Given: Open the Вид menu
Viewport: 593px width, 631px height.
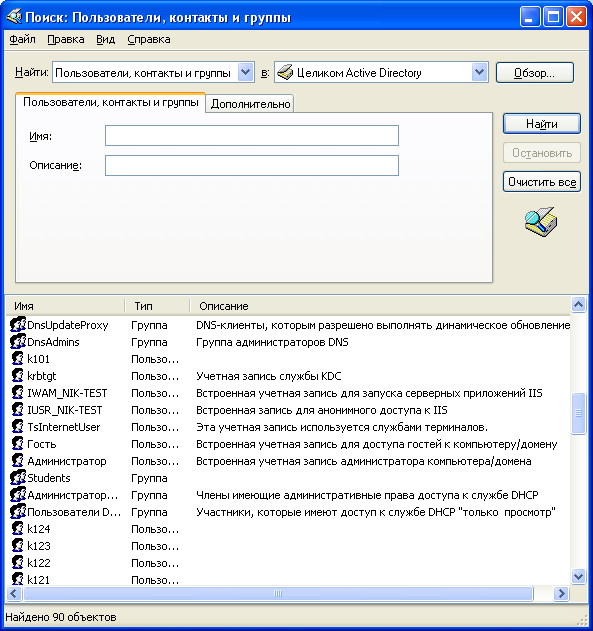Looking at the screenshot, I should 105,39.
